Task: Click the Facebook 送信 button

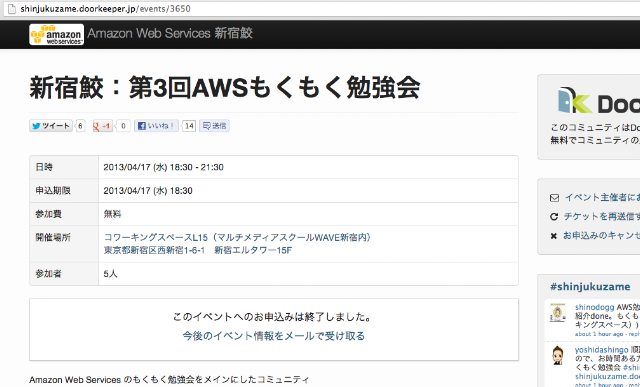Action: [x=214, y=126]
